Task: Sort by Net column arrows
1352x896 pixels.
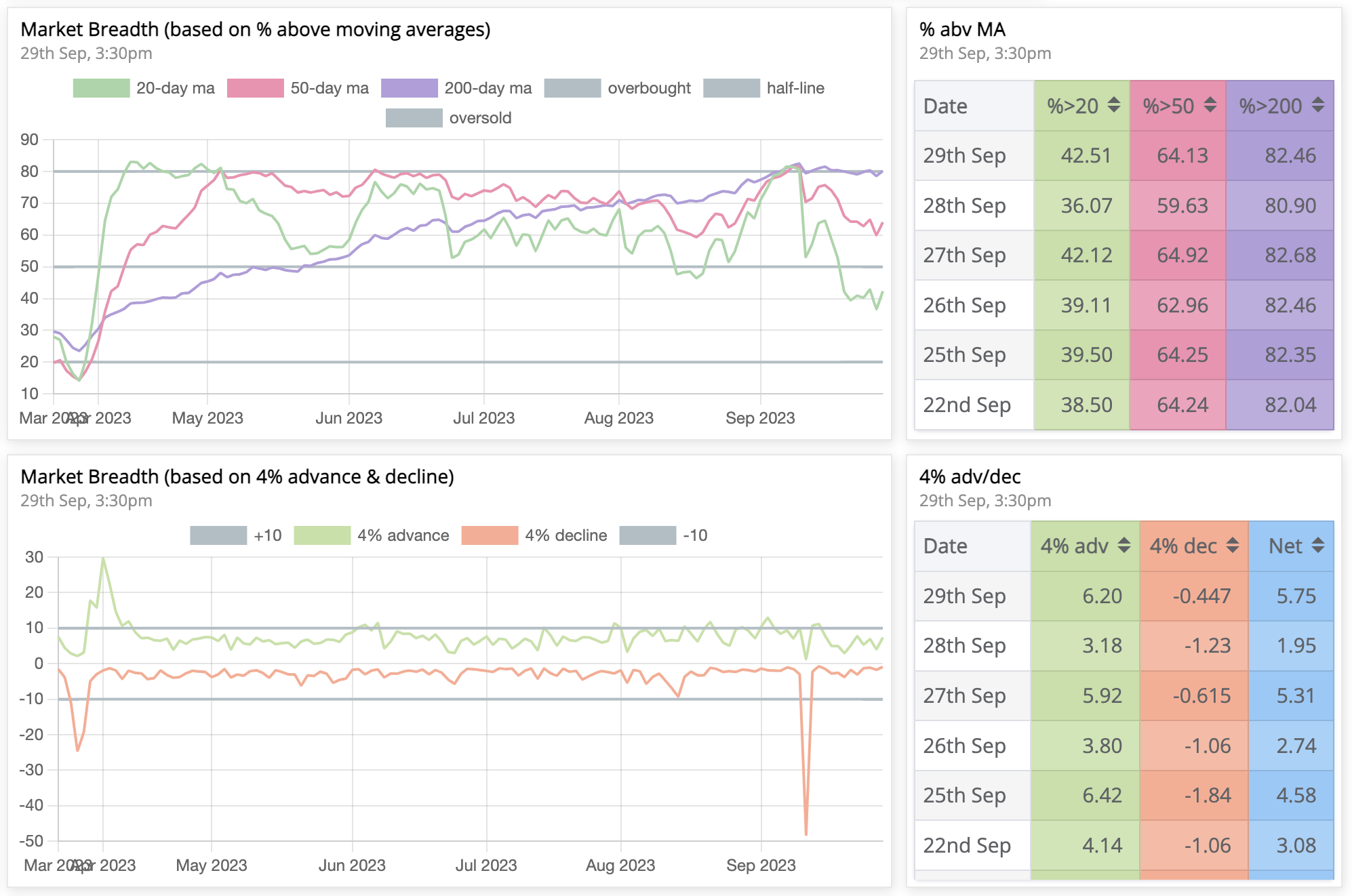Action: (1318, 546)
